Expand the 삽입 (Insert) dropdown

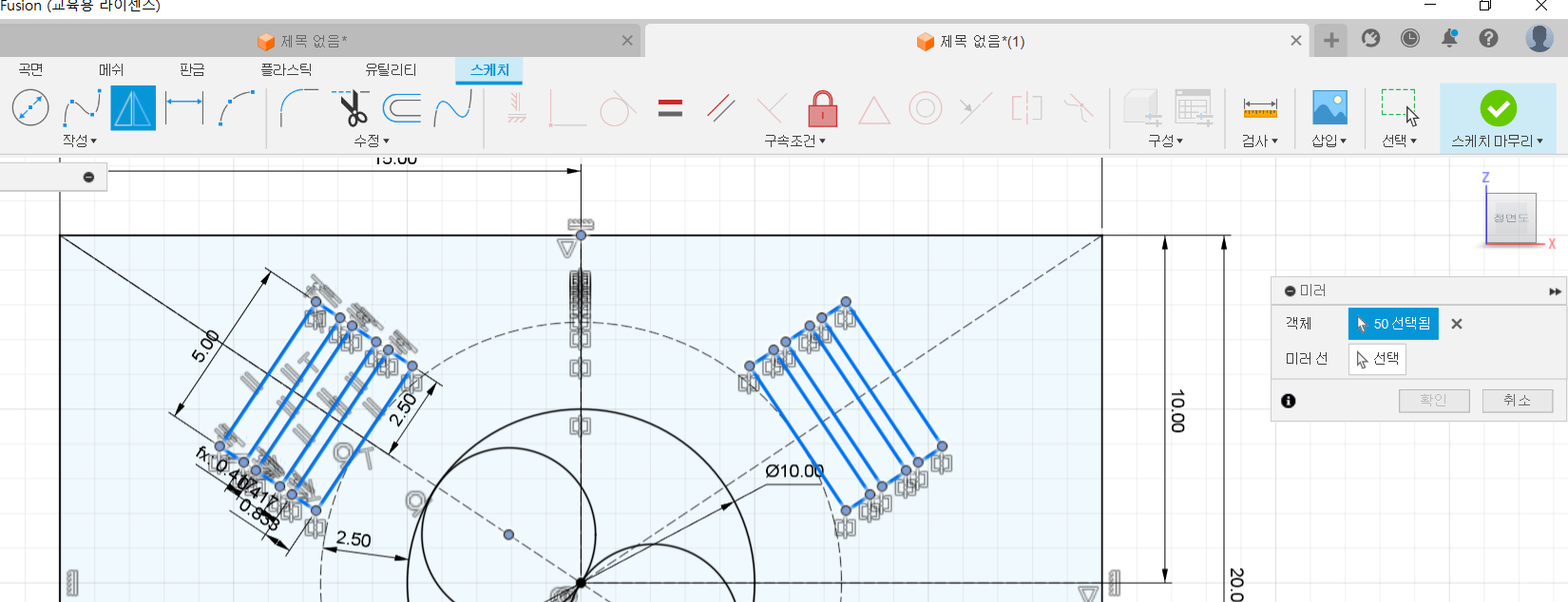pos(1329,141)
